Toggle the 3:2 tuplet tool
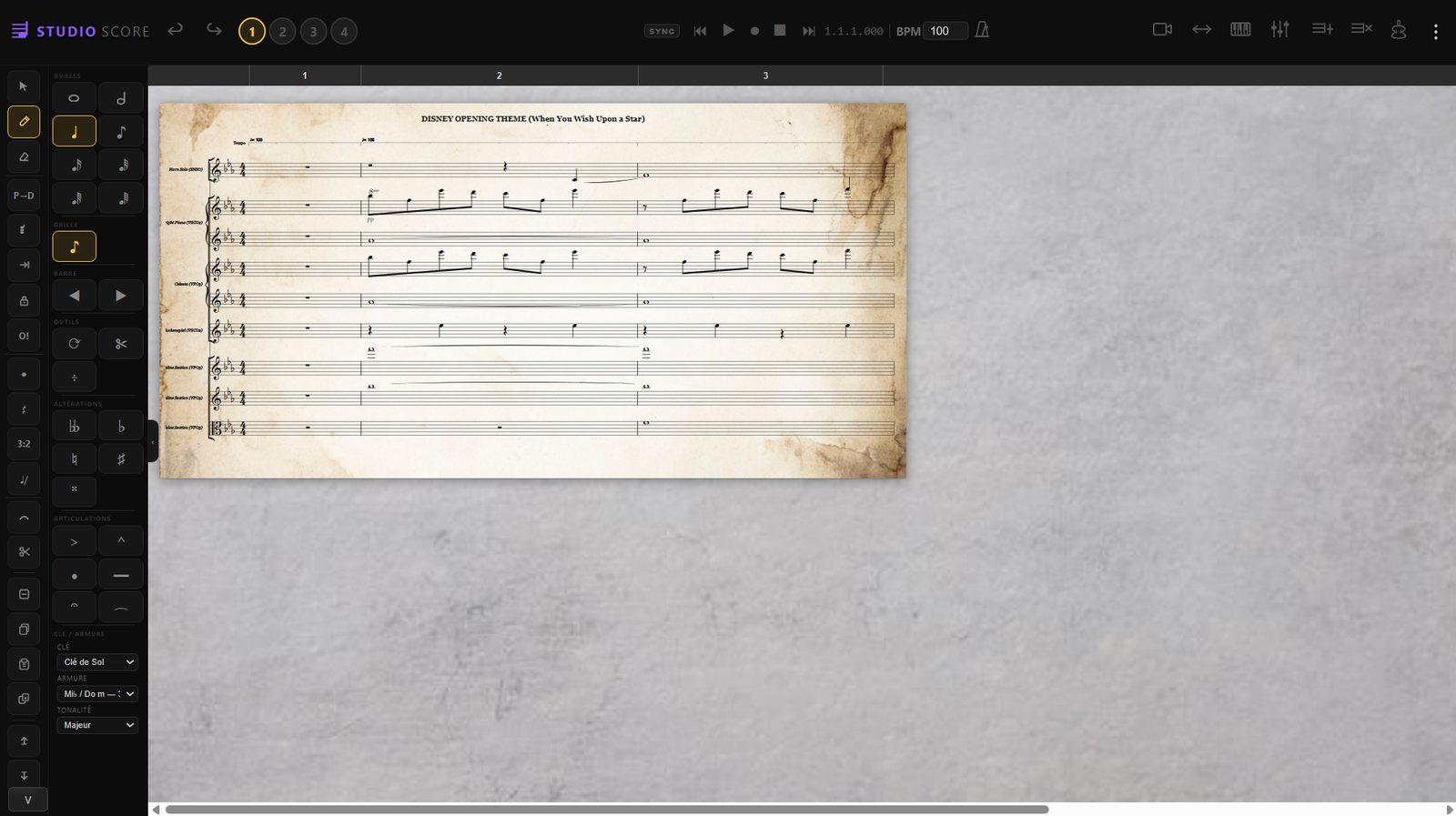Image resolution: width=1456 pixels, height=816 pixels. [24, 444]
